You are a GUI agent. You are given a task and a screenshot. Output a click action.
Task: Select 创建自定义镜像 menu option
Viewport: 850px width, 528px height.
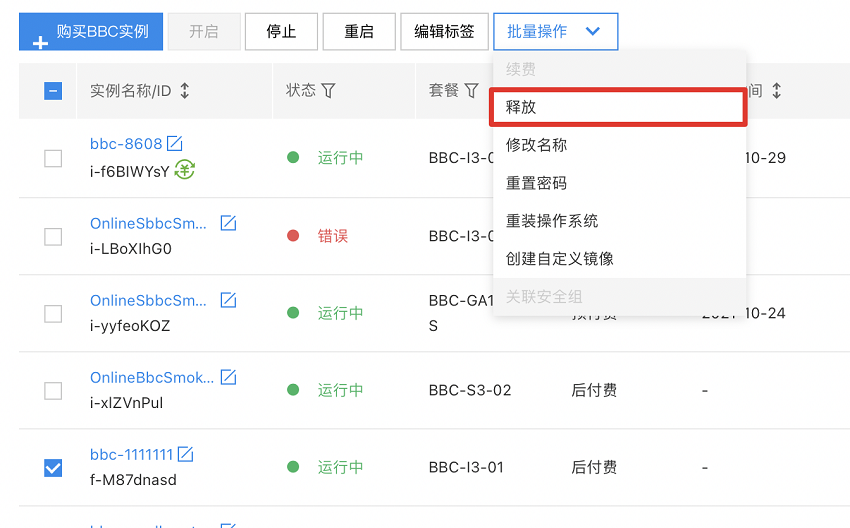pos(619,259)
